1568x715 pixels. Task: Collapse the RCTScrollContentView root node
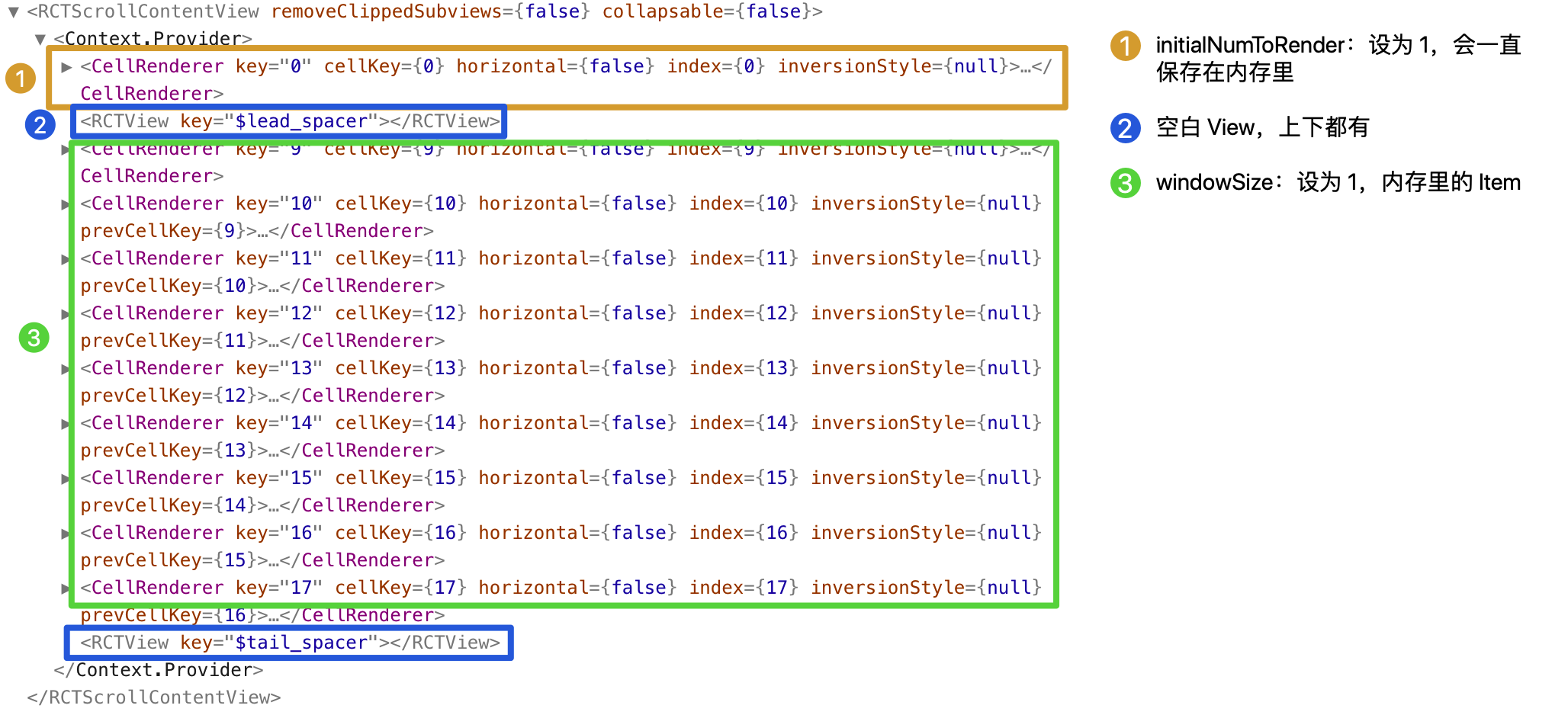[13, 12]
